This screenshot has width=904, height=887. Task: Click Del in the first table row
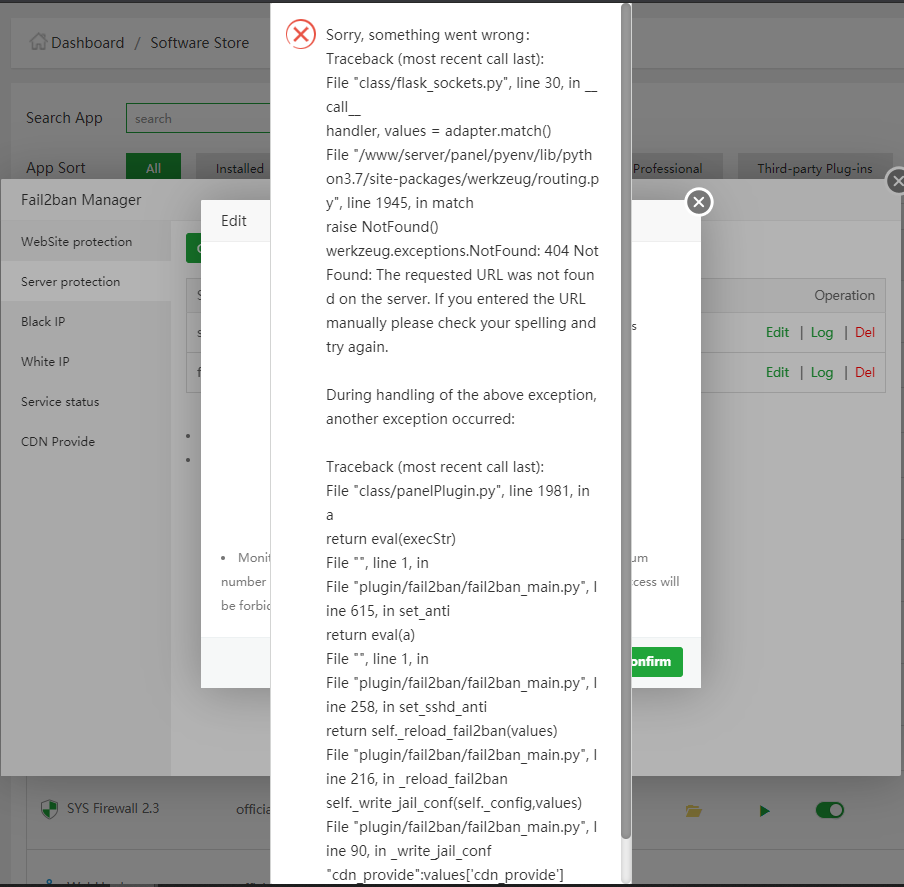865,333
